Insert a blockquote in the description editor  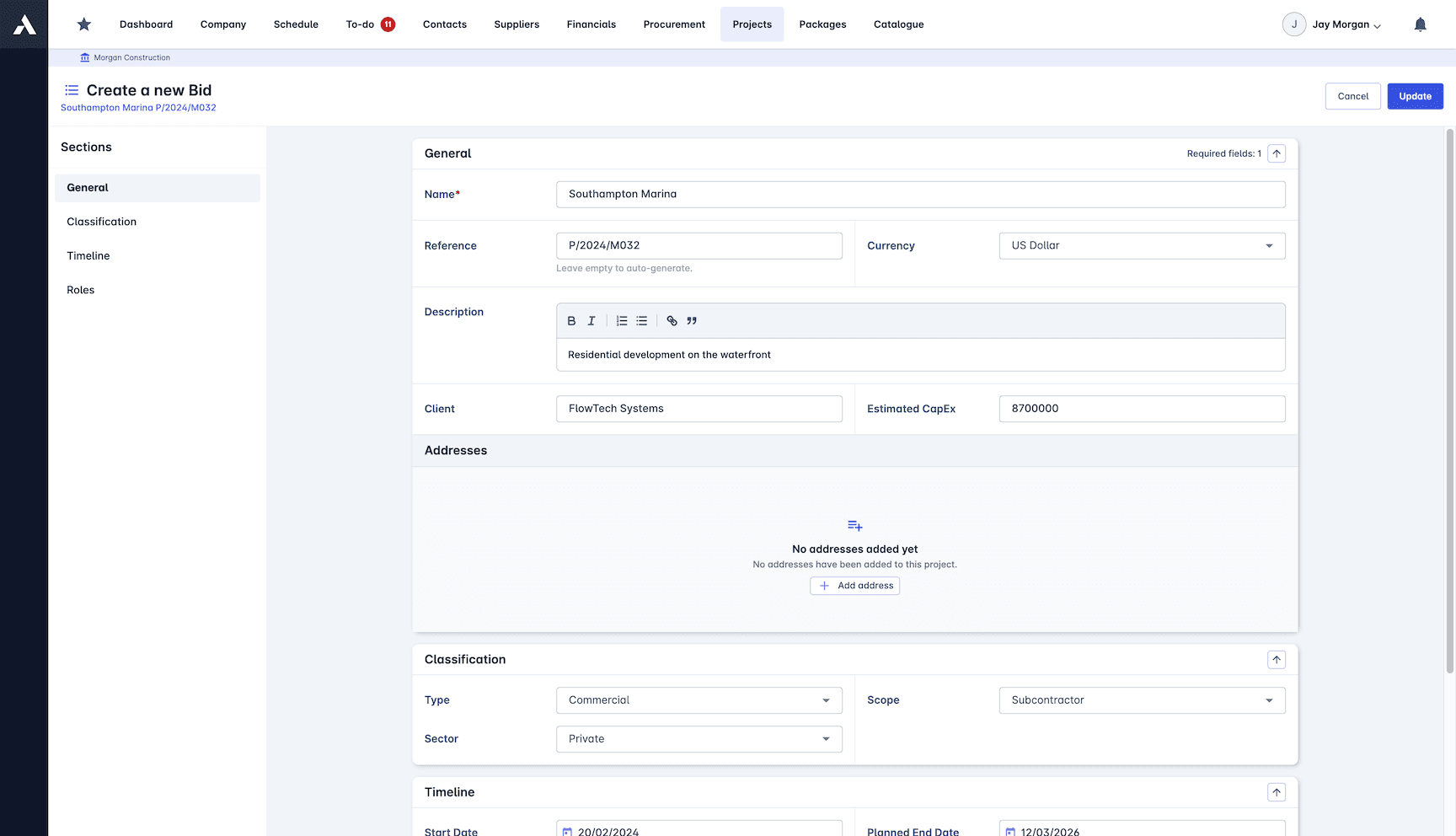point(692,321)
